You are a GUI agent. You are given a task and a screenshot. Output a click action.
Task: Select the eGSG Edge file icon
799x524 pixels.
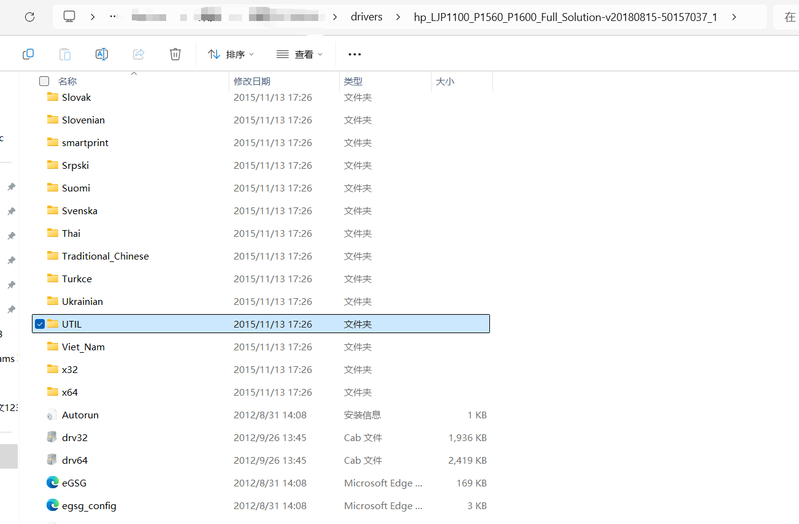[x=53, y=483]
